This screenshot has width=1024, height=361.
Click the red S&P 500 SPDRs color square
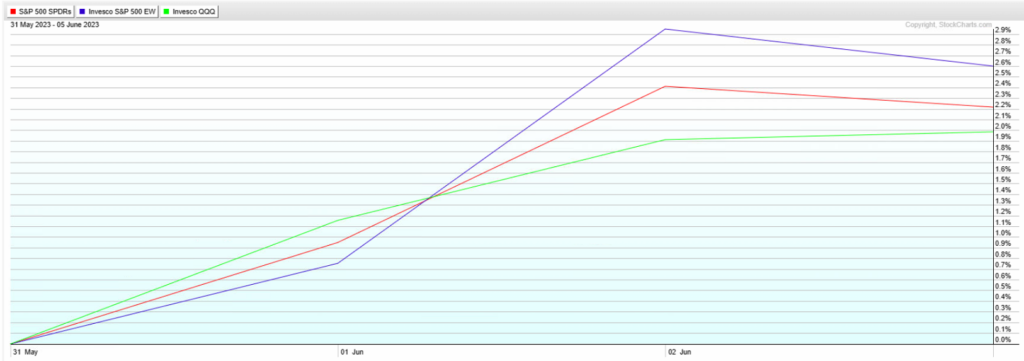coord(14,12)
